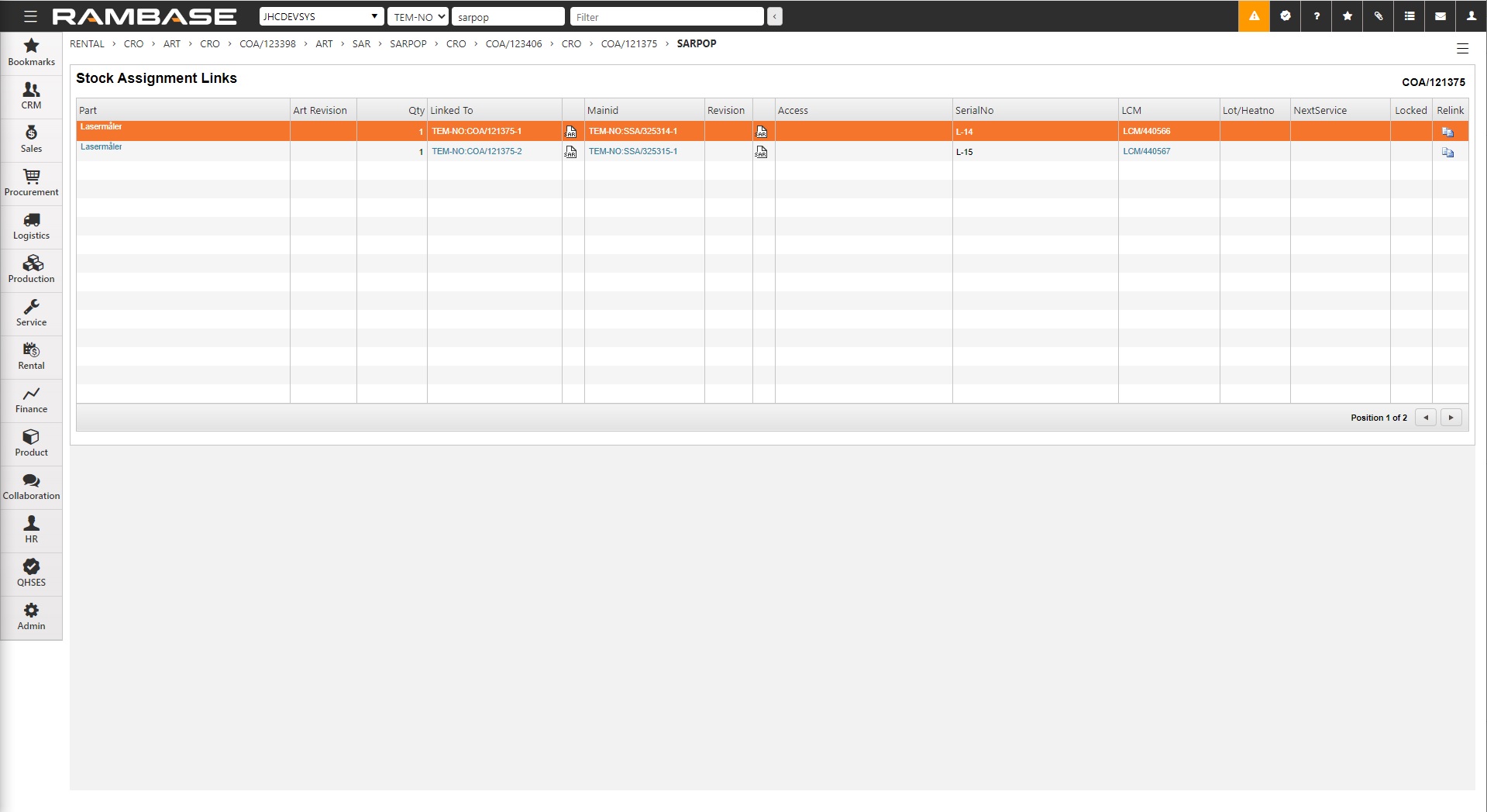Open the Production module in sidebar

point(31,270)
